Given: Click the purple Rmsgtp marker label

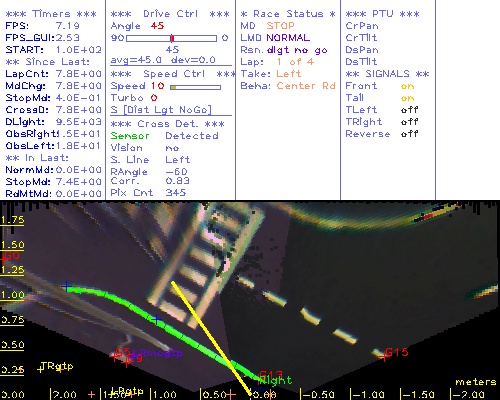Looking at the screenshot, I should pos(161,353).
